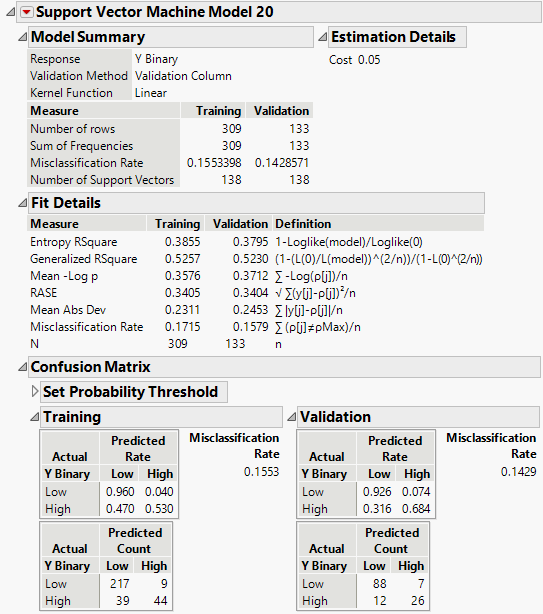Select Training predicted count 44

click(x=161, y=601)
